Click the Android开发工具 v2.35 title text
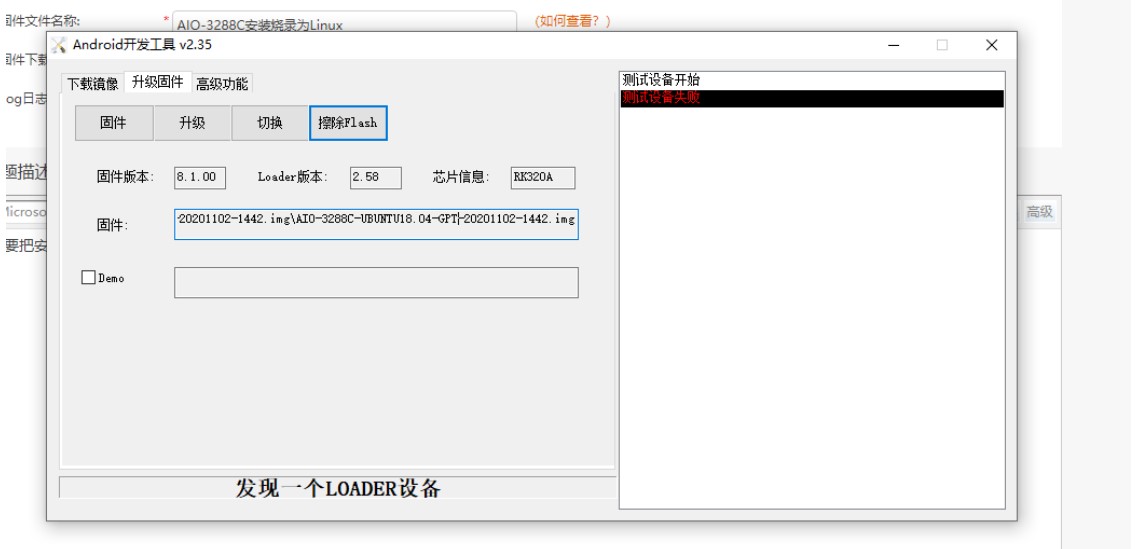This screenshot has height=549, width=1138. point(142,45)
